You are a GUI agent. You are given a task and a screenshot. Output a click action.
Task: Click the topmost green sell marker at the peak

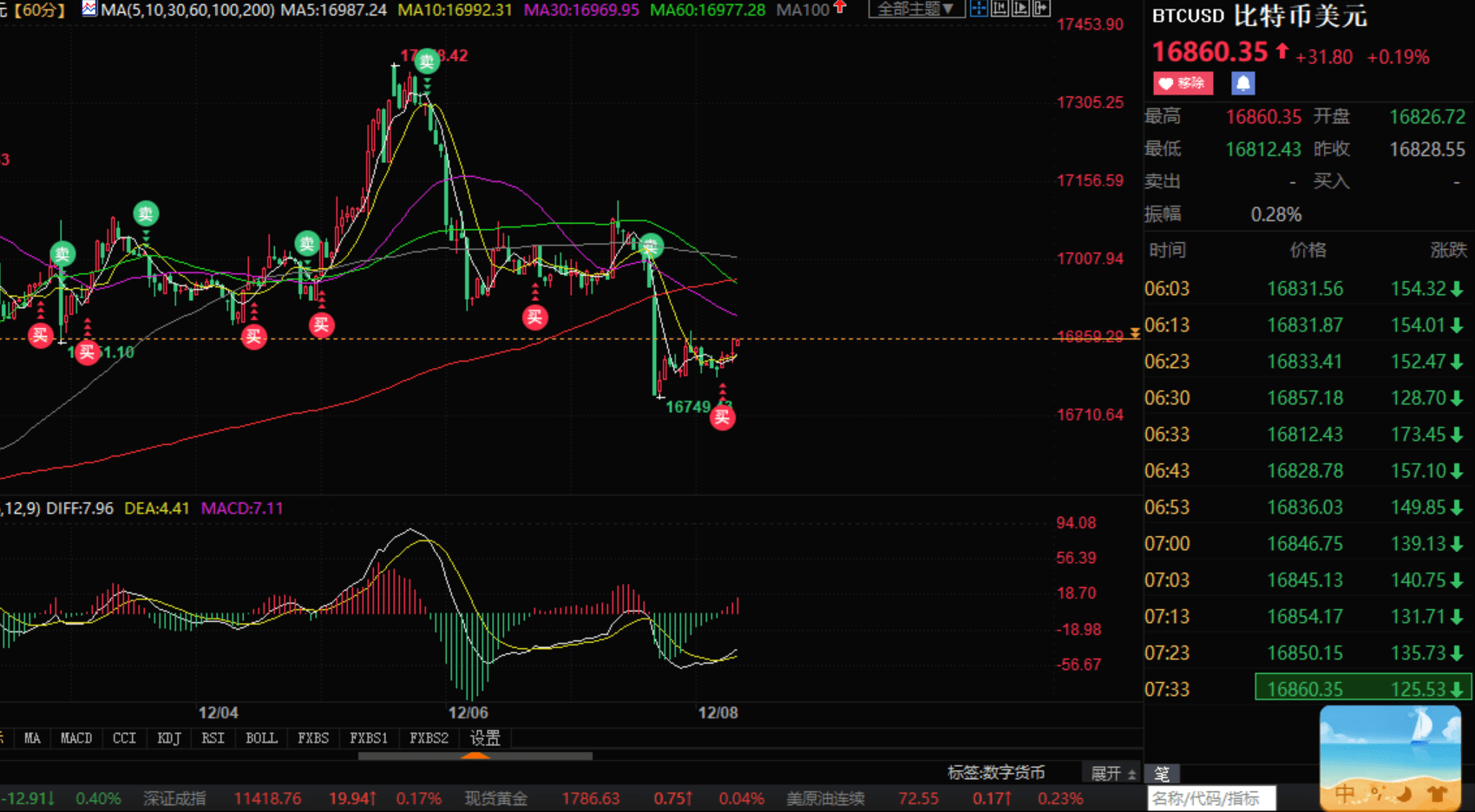tap(426, 62)
